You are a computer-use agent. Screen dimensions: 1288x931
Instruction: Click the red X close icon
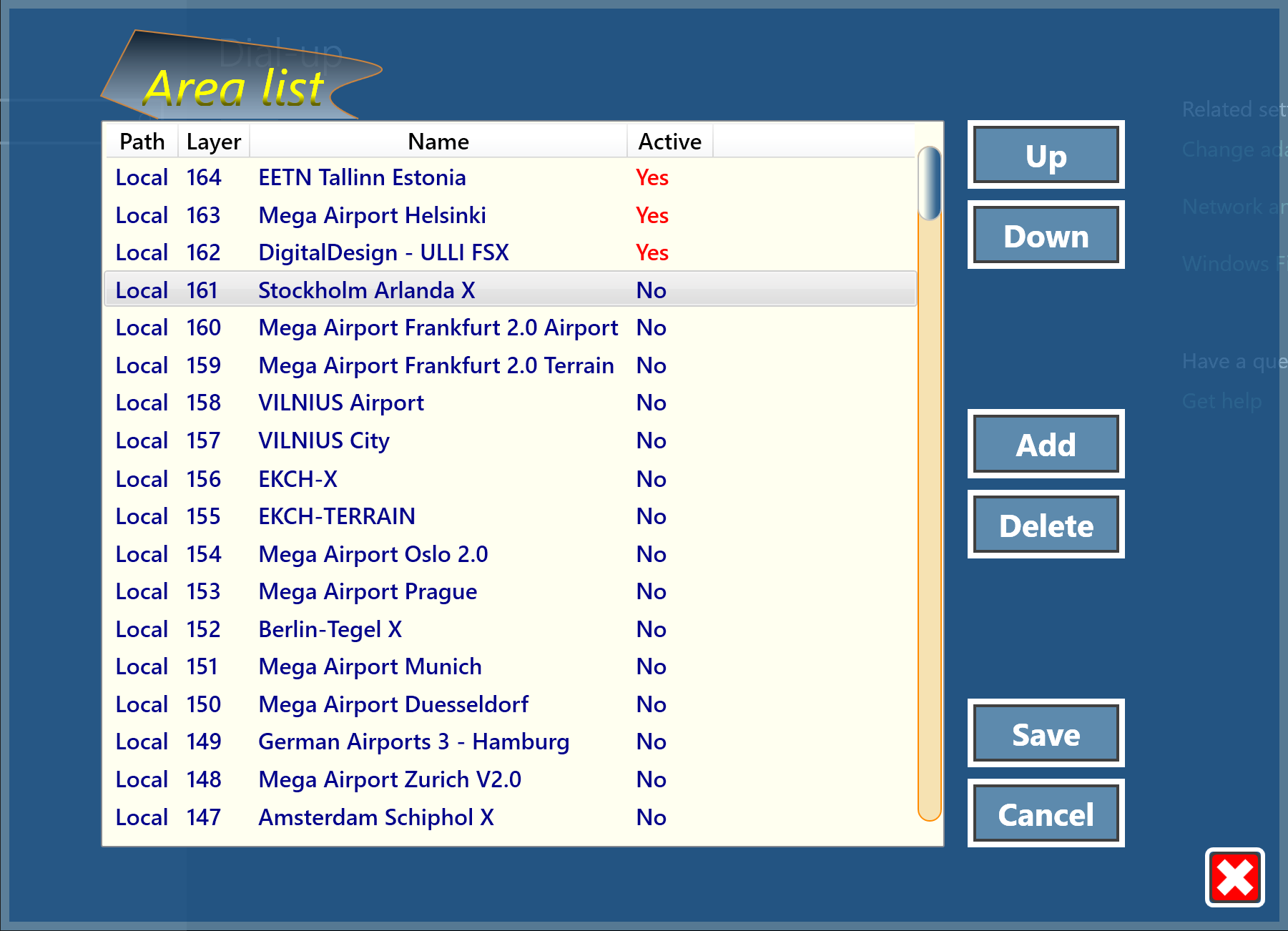point(1234,877)
